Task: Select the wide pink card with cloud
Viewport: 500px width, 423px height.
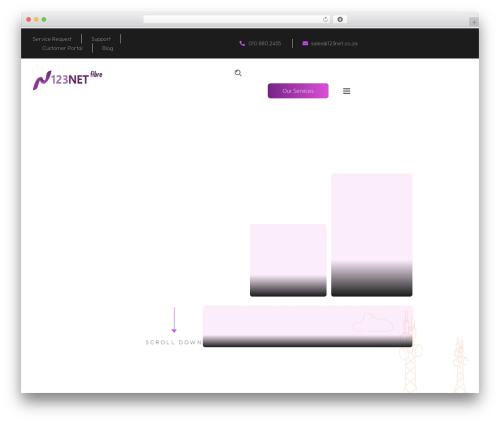Action: (308, 326)
